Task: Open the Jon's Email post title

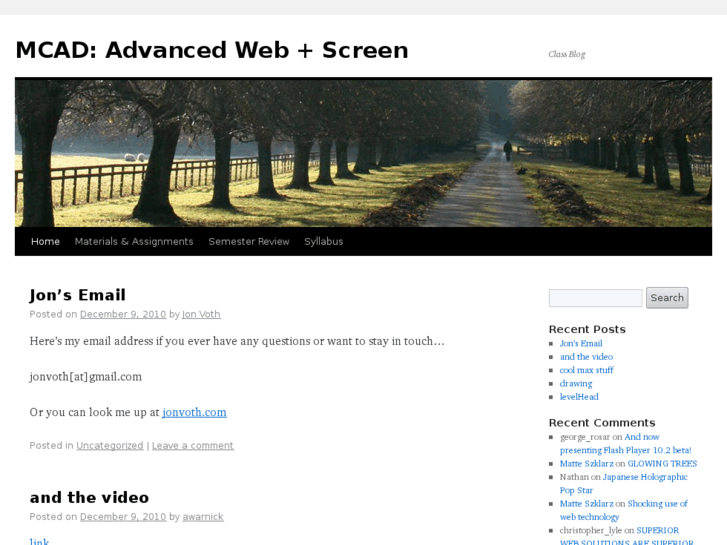Action: 77,295
